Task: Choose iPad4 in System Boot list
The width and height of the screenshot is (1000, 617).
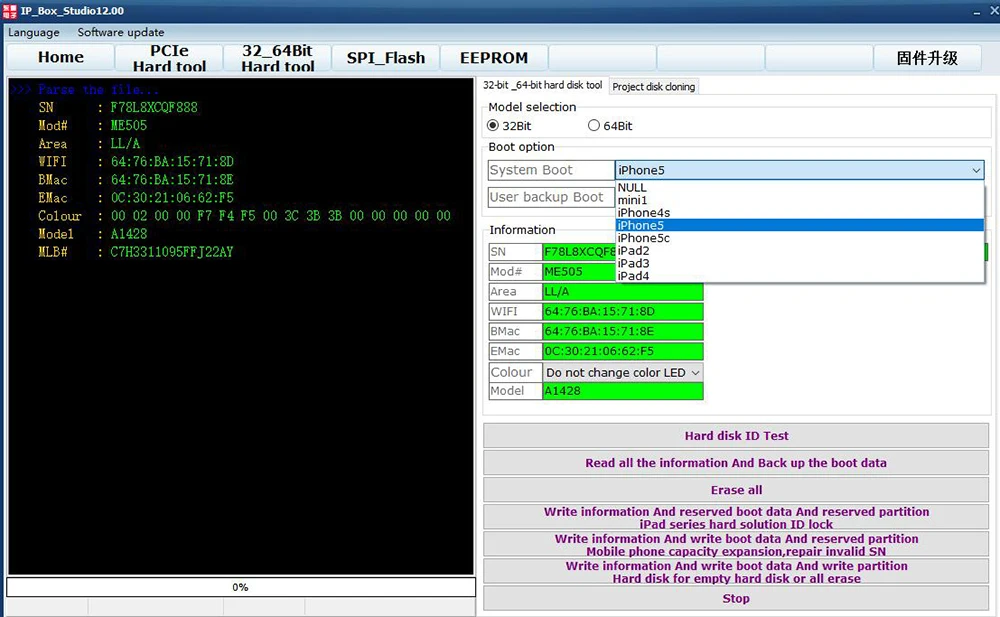Action: click(800, 276)
